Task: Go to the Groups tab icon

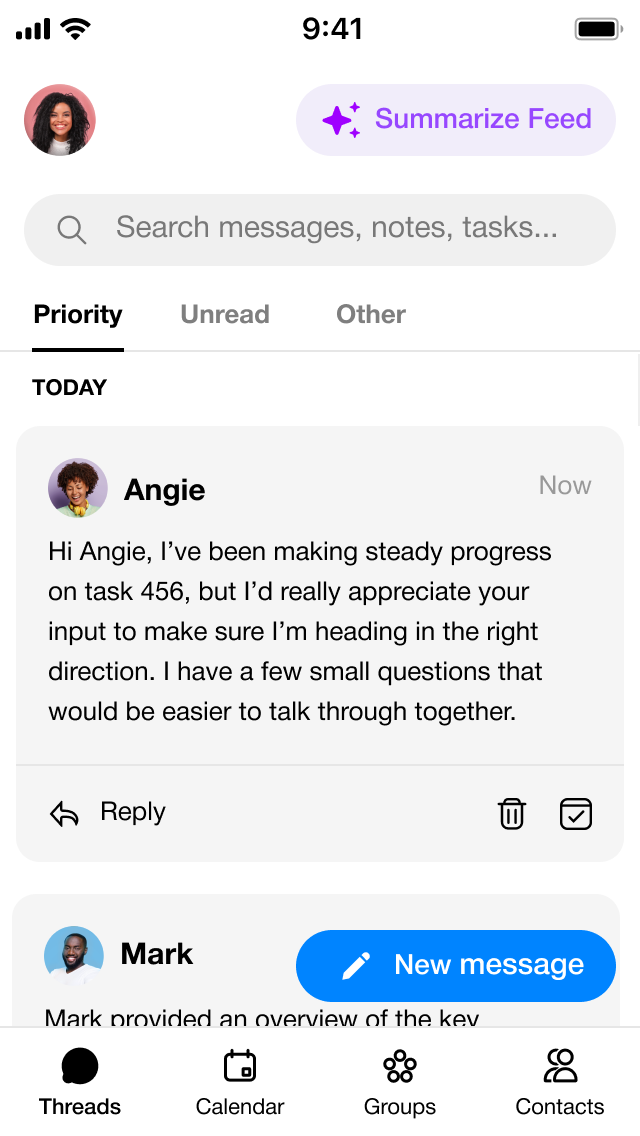Action: click(400, 1067)
